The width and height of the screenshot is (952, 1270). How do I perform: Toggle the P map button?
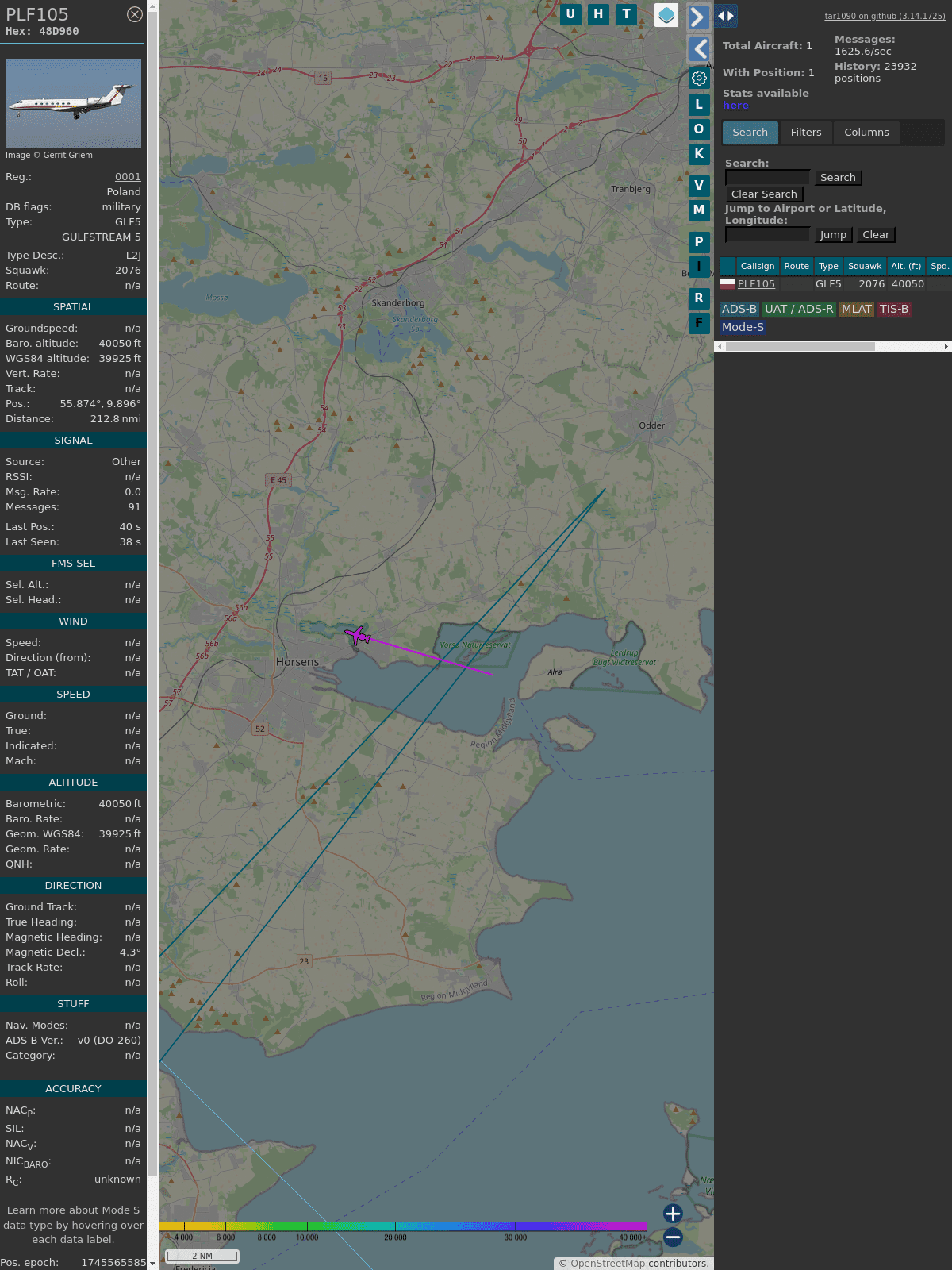(x=699, y=241)
